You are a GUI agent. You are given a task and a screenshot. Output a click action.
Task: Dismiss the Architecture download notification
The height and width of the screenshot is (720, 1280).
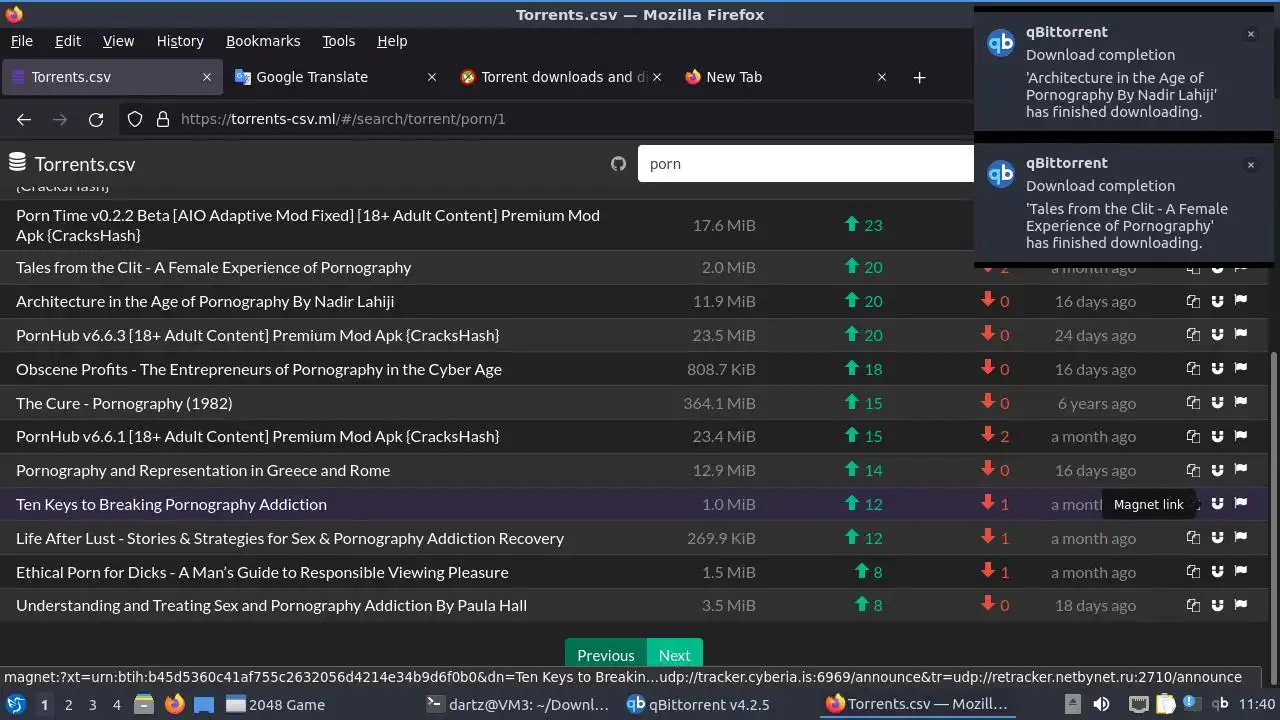[1250, 34]
